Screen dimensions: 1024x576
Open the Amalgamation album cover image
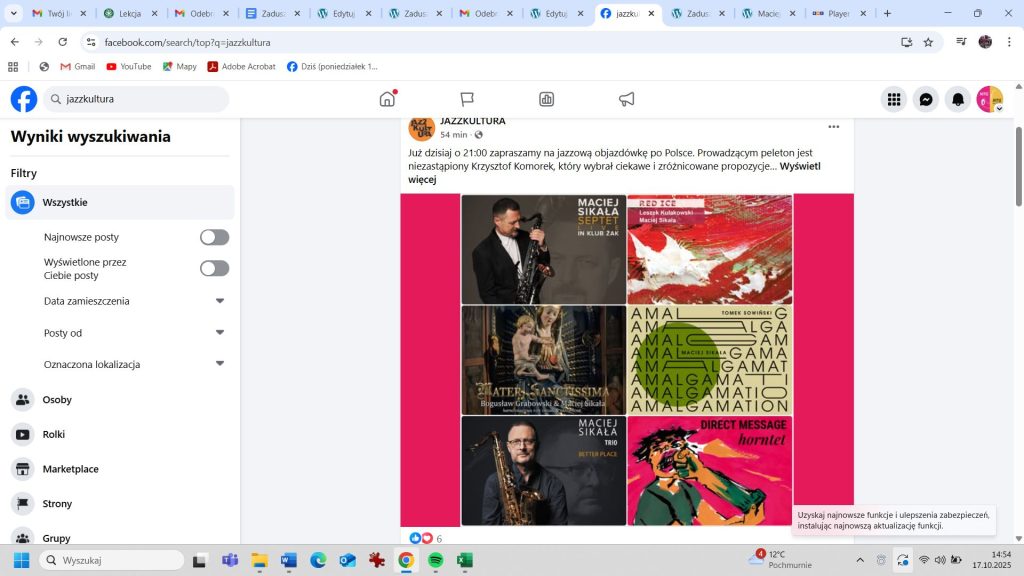coord(709,360)
